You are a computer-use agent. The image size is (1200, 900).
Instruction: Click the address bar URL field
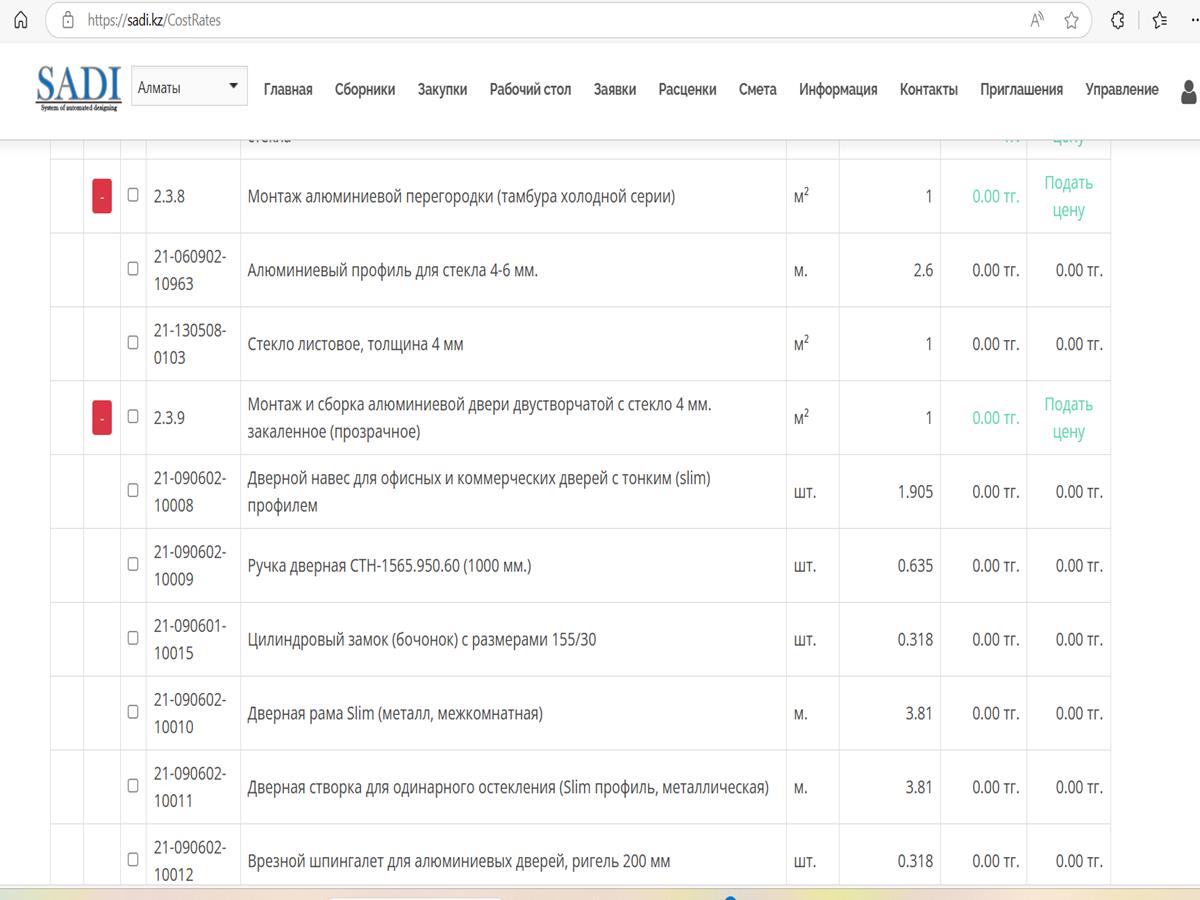coord(500,20)
